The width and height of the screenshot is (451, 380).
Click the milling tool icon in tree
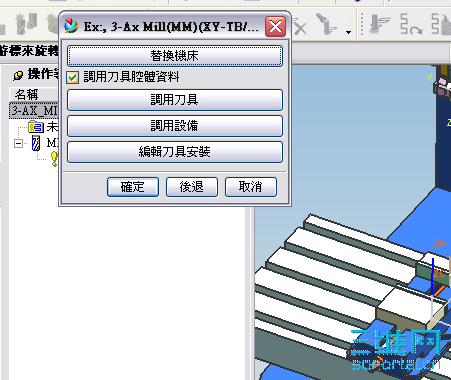(36, 143)
